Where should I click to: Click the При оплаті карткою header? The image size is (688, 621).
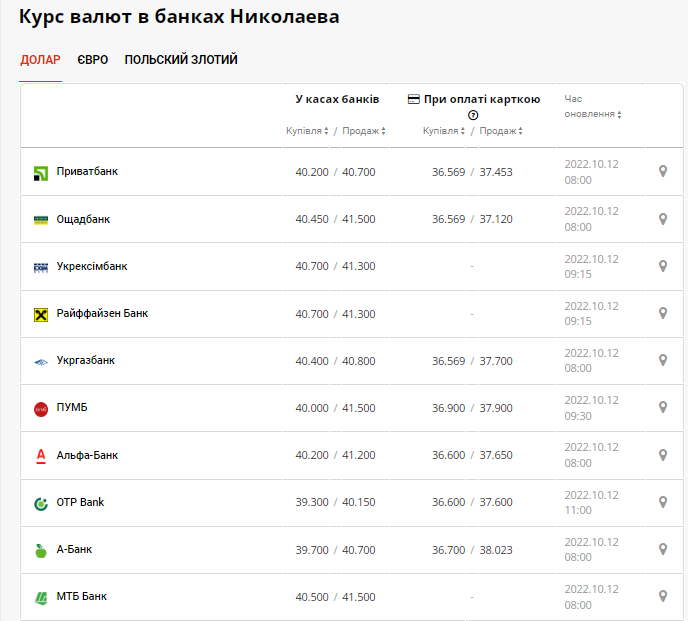[482, 99]
